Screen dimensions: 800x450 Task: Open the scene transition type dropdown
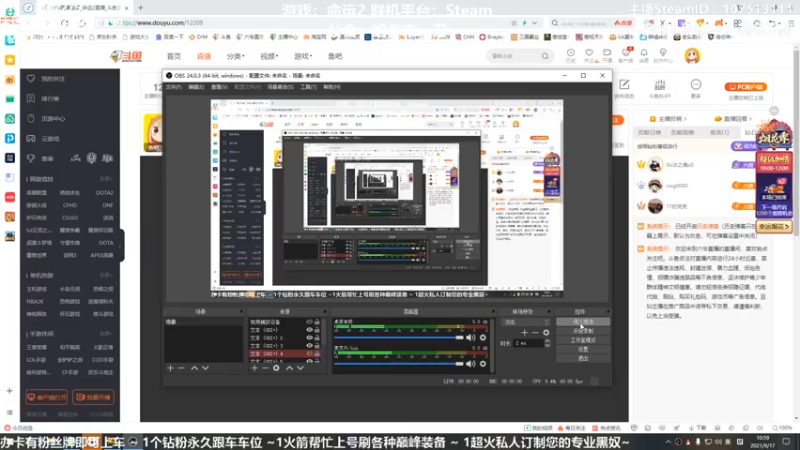[x=526, y=322]
